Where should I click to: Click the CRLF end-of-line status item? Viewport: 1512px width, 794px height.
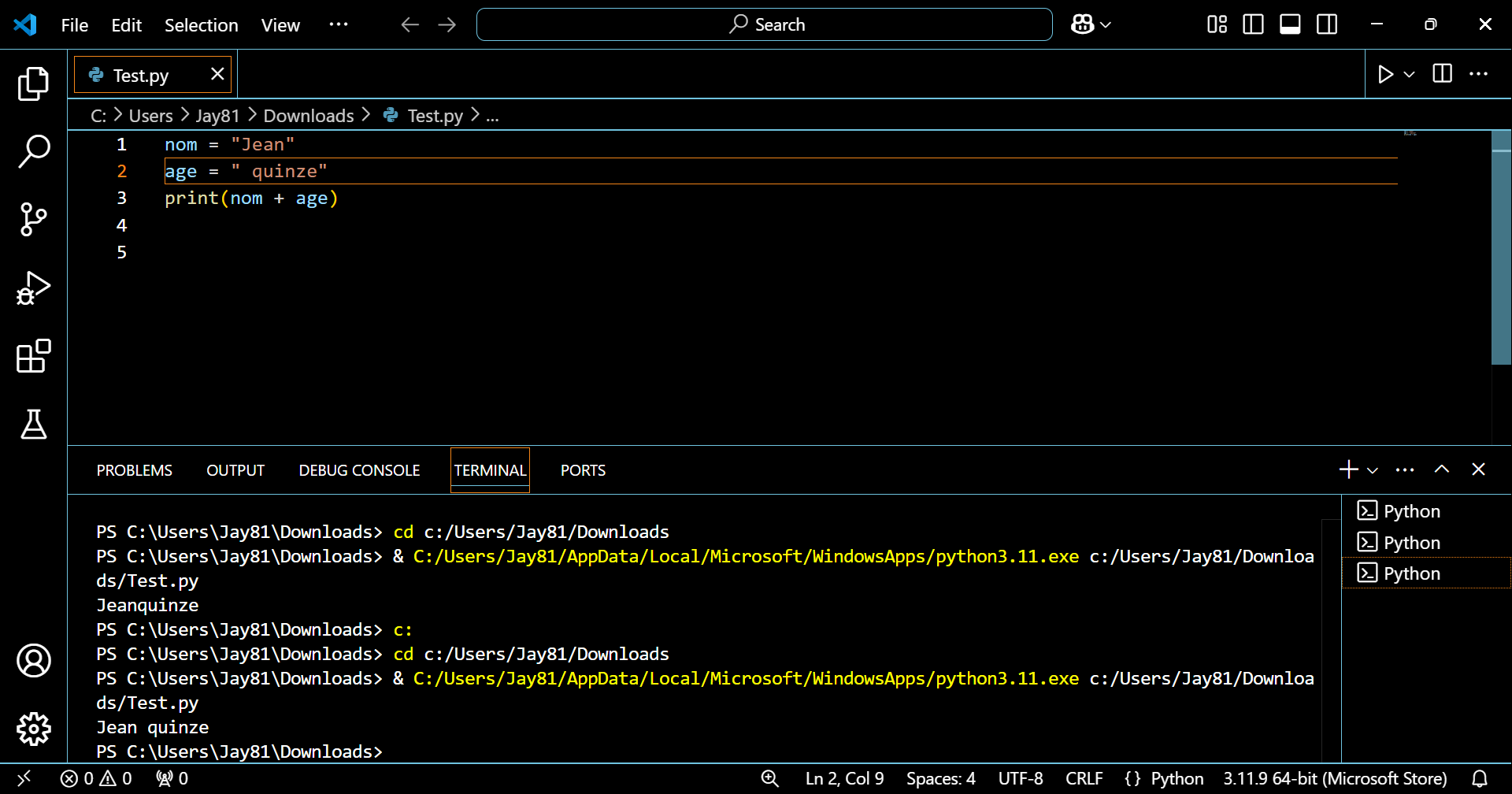pyautogui.click(x=1084, y=778)
